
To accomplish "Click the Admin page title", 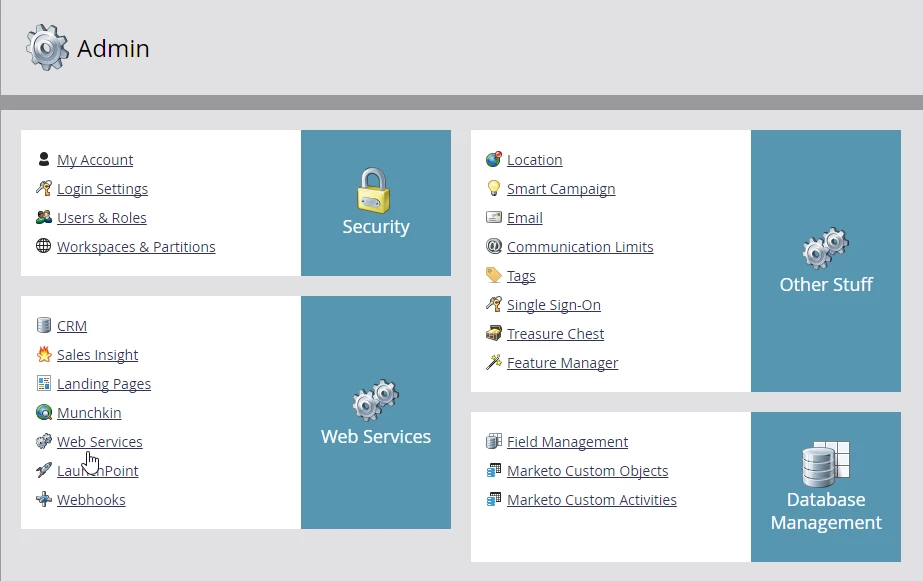I will [113, 48].
